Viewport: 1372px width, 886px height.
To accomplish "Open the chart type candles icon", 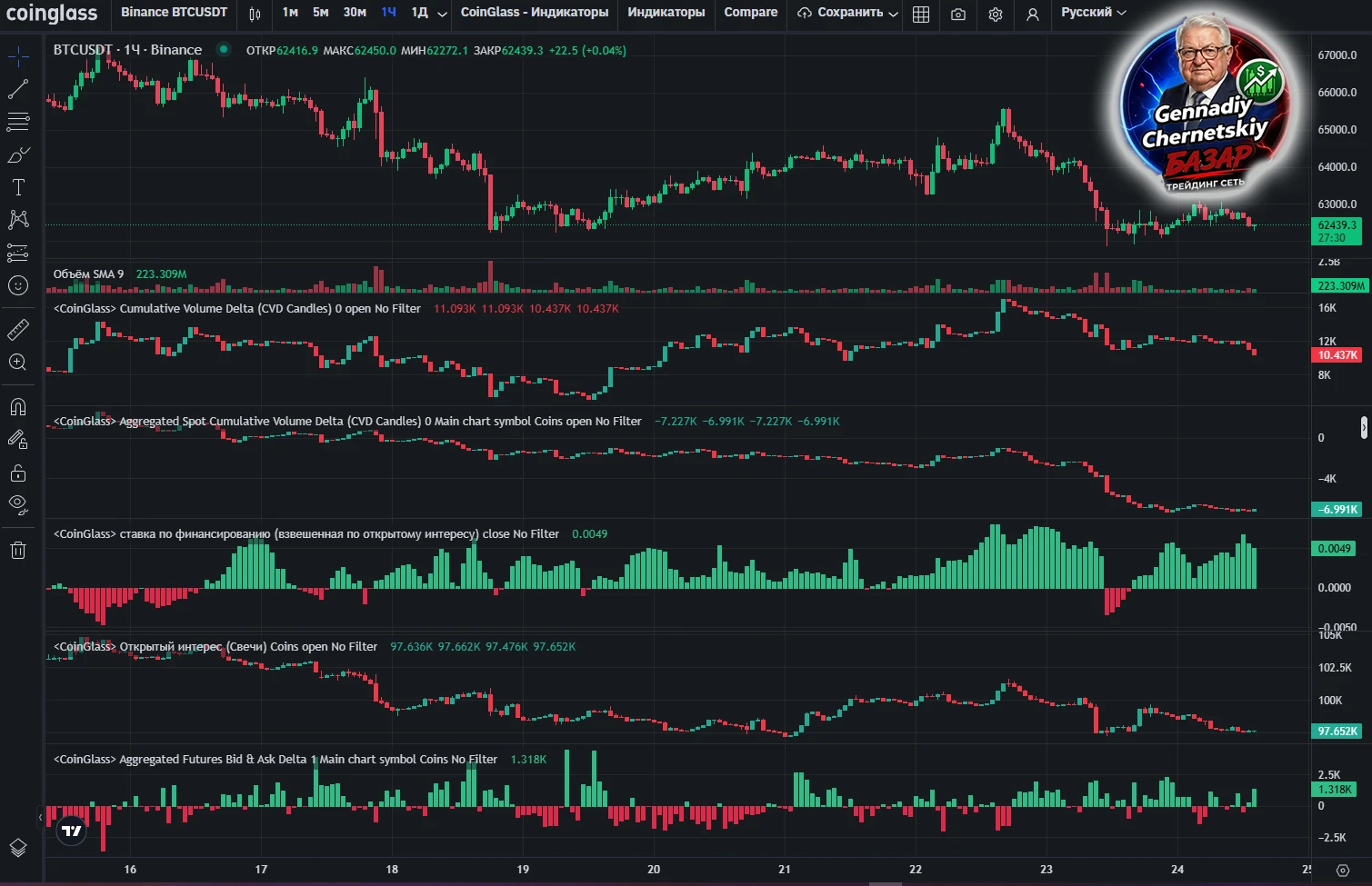I will [x=255, y=14].
